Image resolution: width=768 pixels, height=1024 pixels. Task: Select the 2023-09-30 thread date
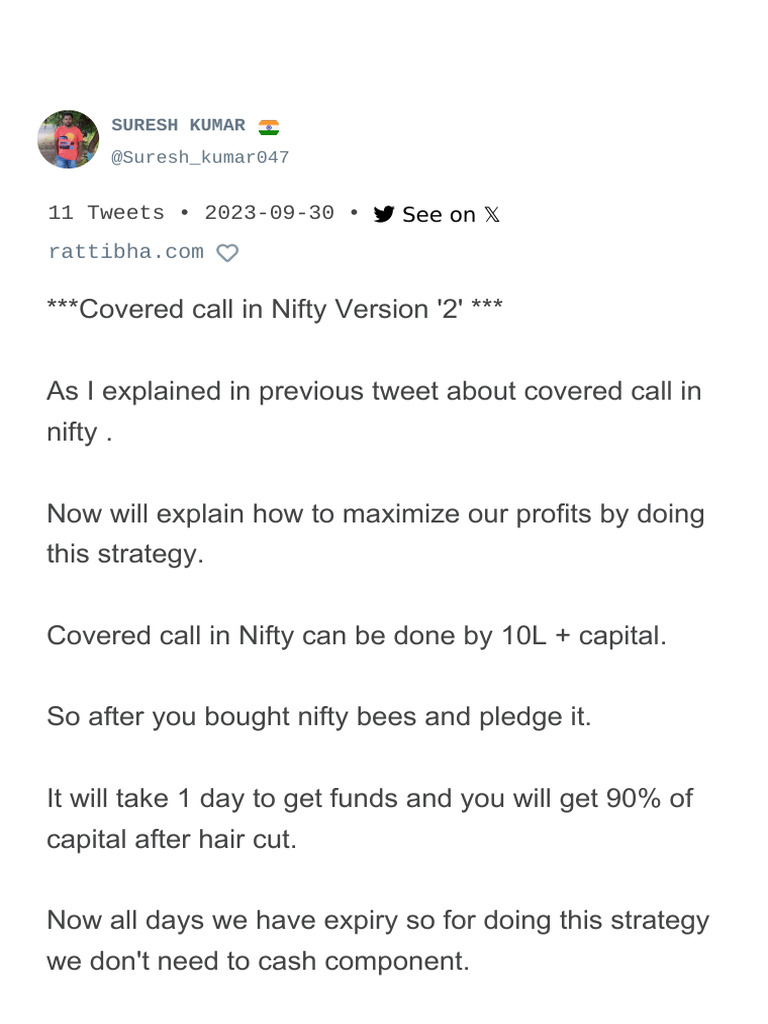tap(269, 213)
